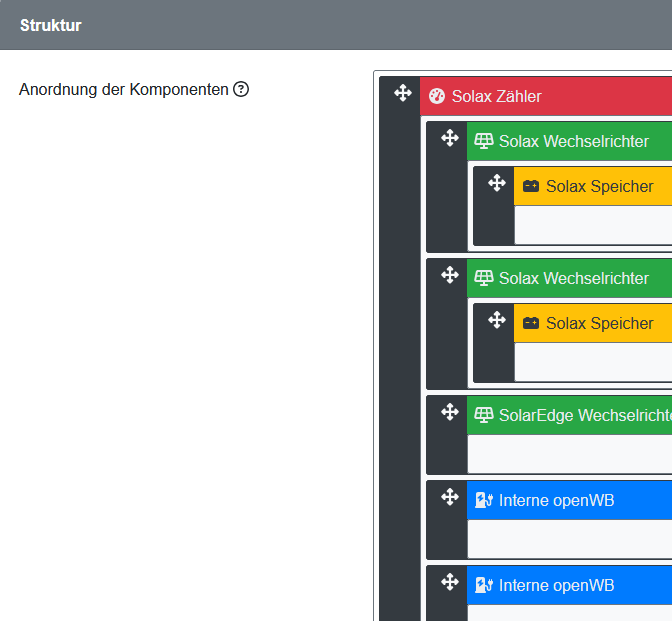Select the SolarEdge Wechselrichter label
Image resolution: width=672 pixels, height=621 pixels.
(x=585, y=415)
